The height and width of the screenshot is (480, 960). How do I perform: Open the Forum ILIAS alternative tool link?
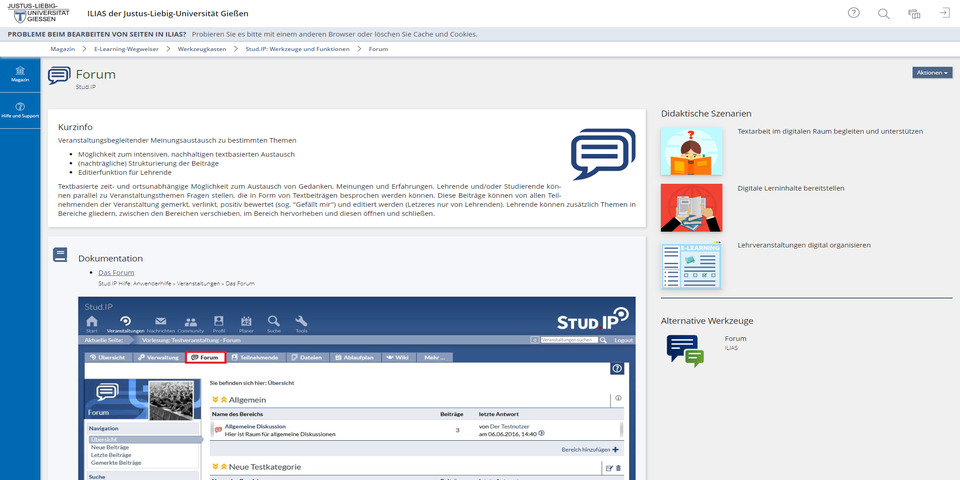[735, 338]
